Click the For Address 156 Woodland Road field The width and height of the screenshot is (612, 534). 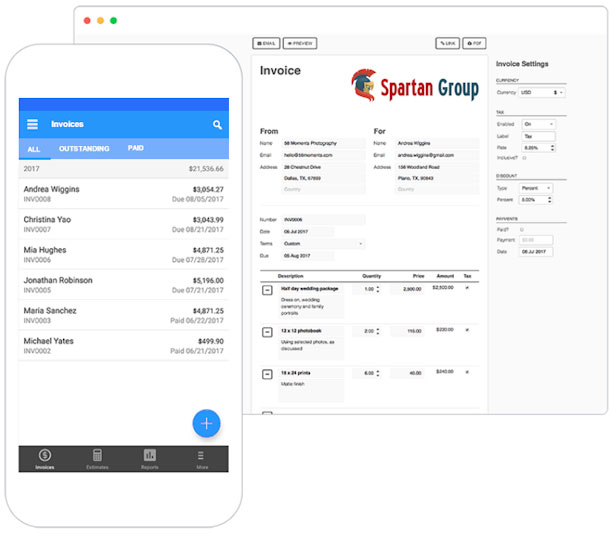point(437,167)
